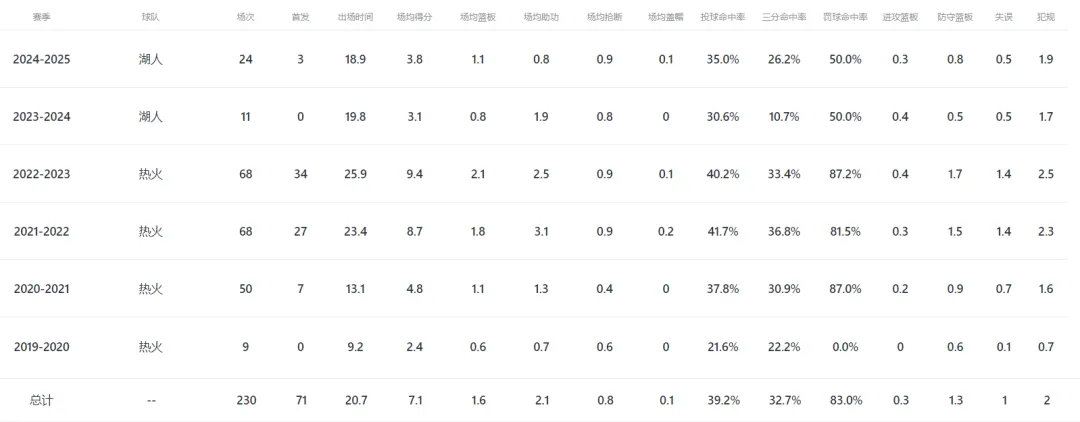
Task: Select the 总计 totals row label
Action: pyautogui.click(x=41, y=400)
